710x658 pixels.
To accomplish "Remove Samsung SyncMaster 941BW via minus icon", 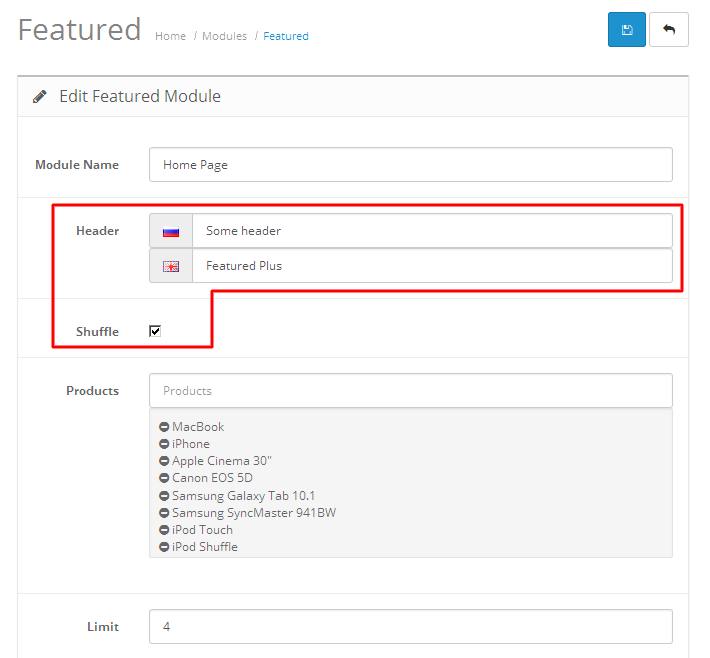I will coord(164,513).
